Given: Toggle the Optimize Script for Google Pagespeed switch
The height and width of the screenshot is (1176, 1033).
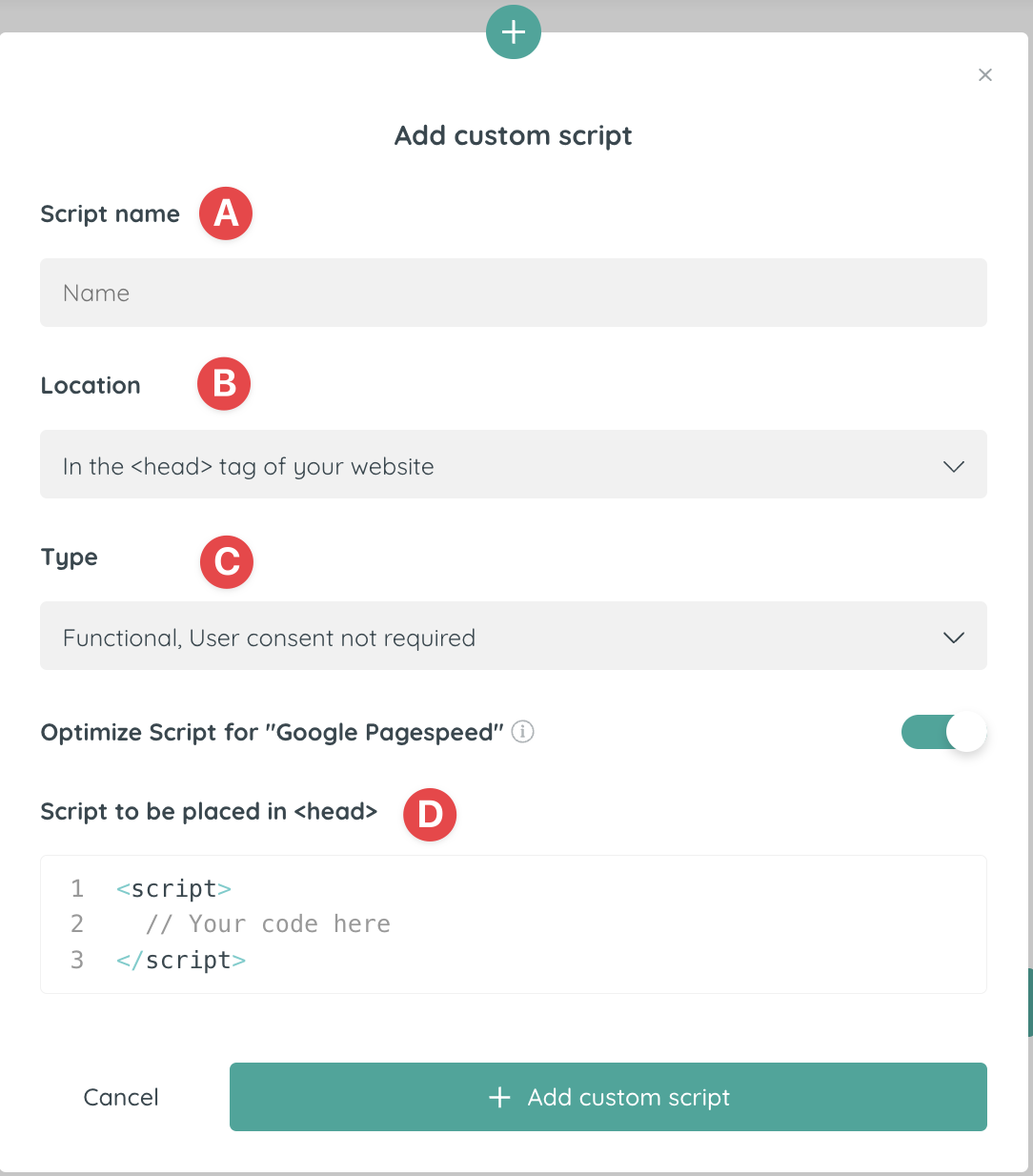Looking at the screenshot, I should point(943,732).
